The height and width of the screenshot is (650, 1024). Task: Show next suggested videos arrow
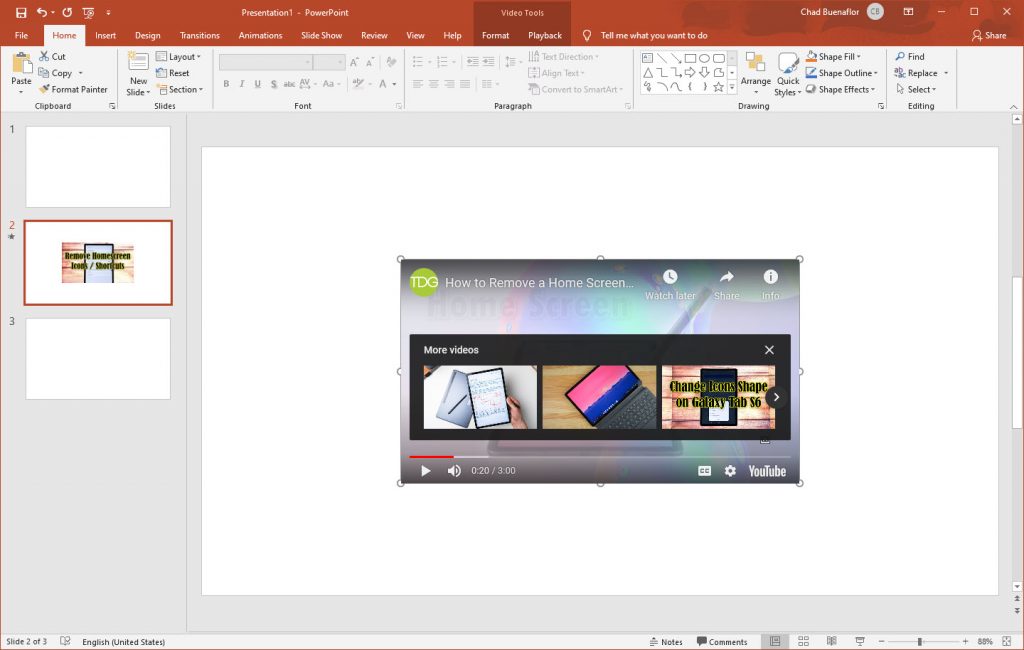point(776,397)
